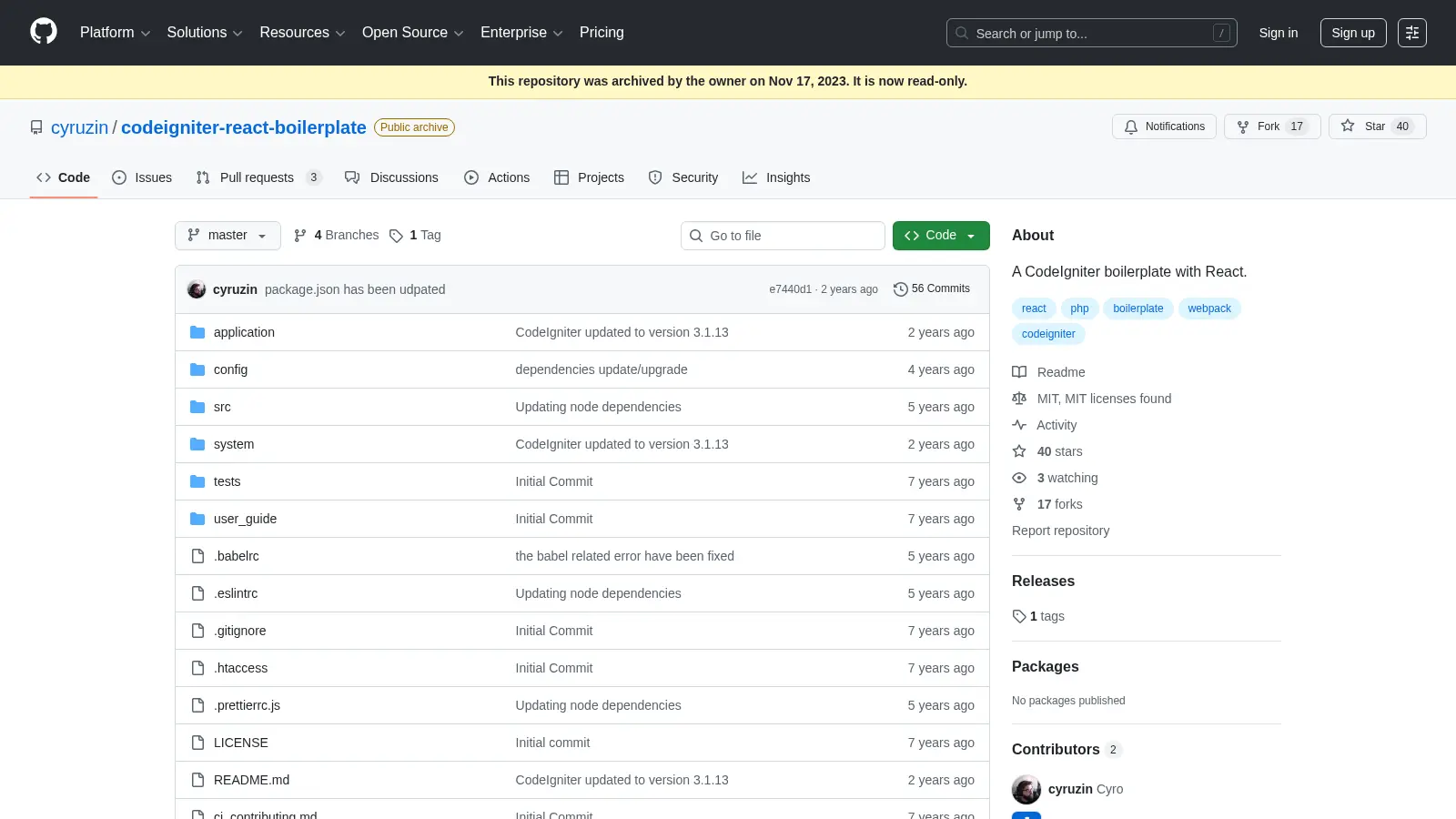1456x819 pixels.
Task: Open the application folder
Action: pos(244,332)
